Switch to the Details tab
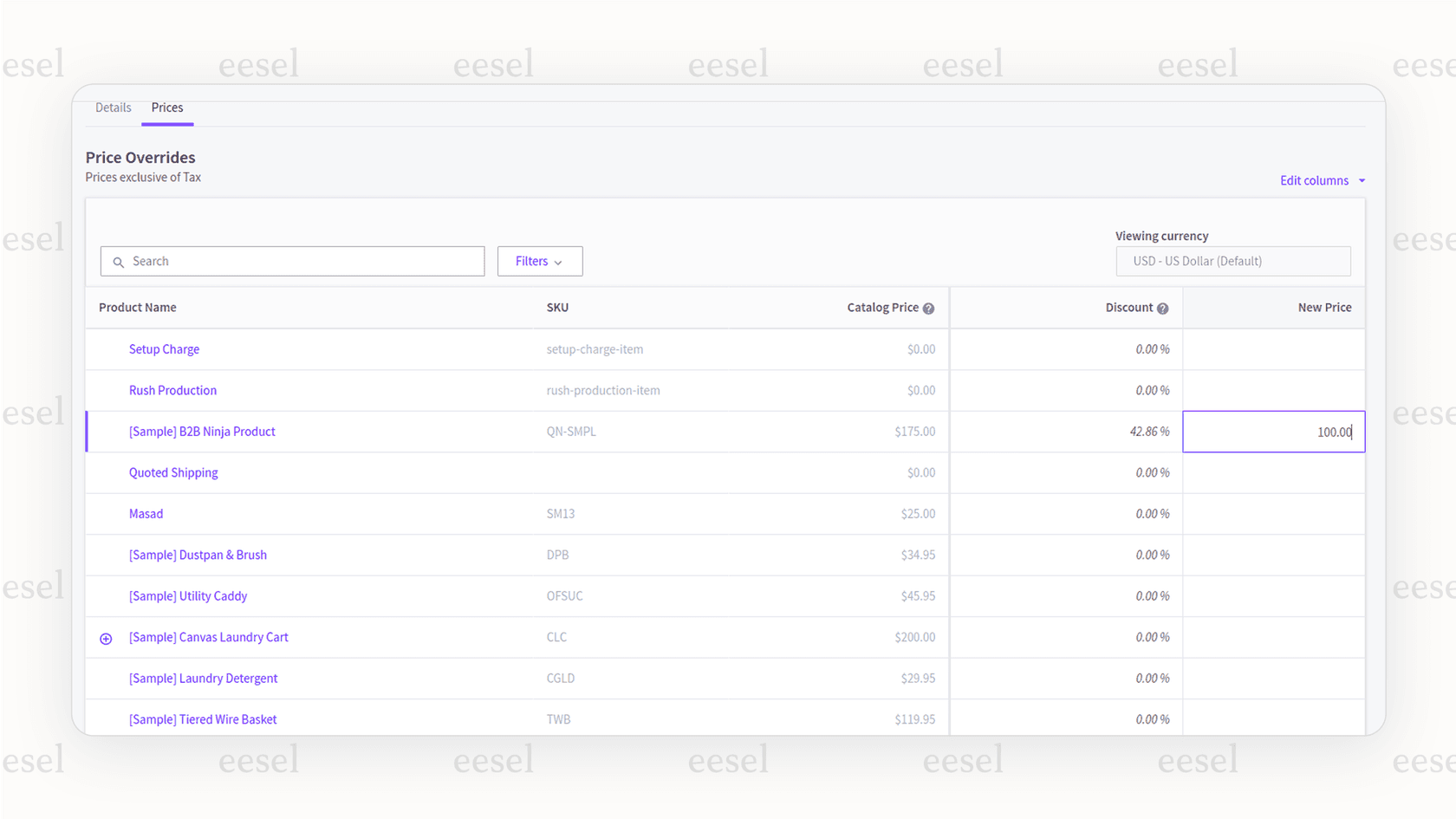Screen dimensions: 1456x819 [113, 107]
